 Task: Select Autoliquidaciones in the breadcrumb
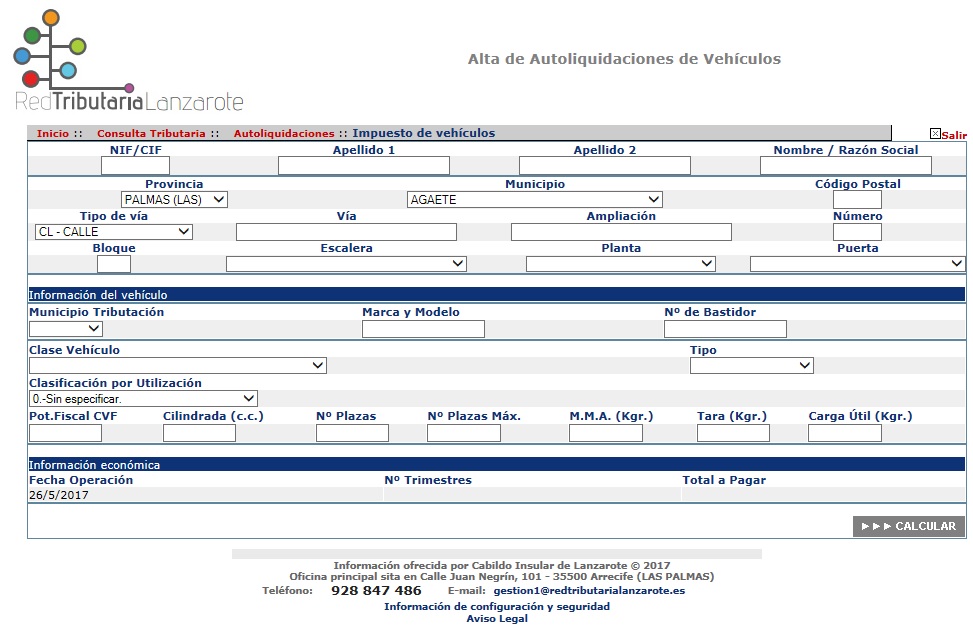pyautogui.click(x=284, y=134)
